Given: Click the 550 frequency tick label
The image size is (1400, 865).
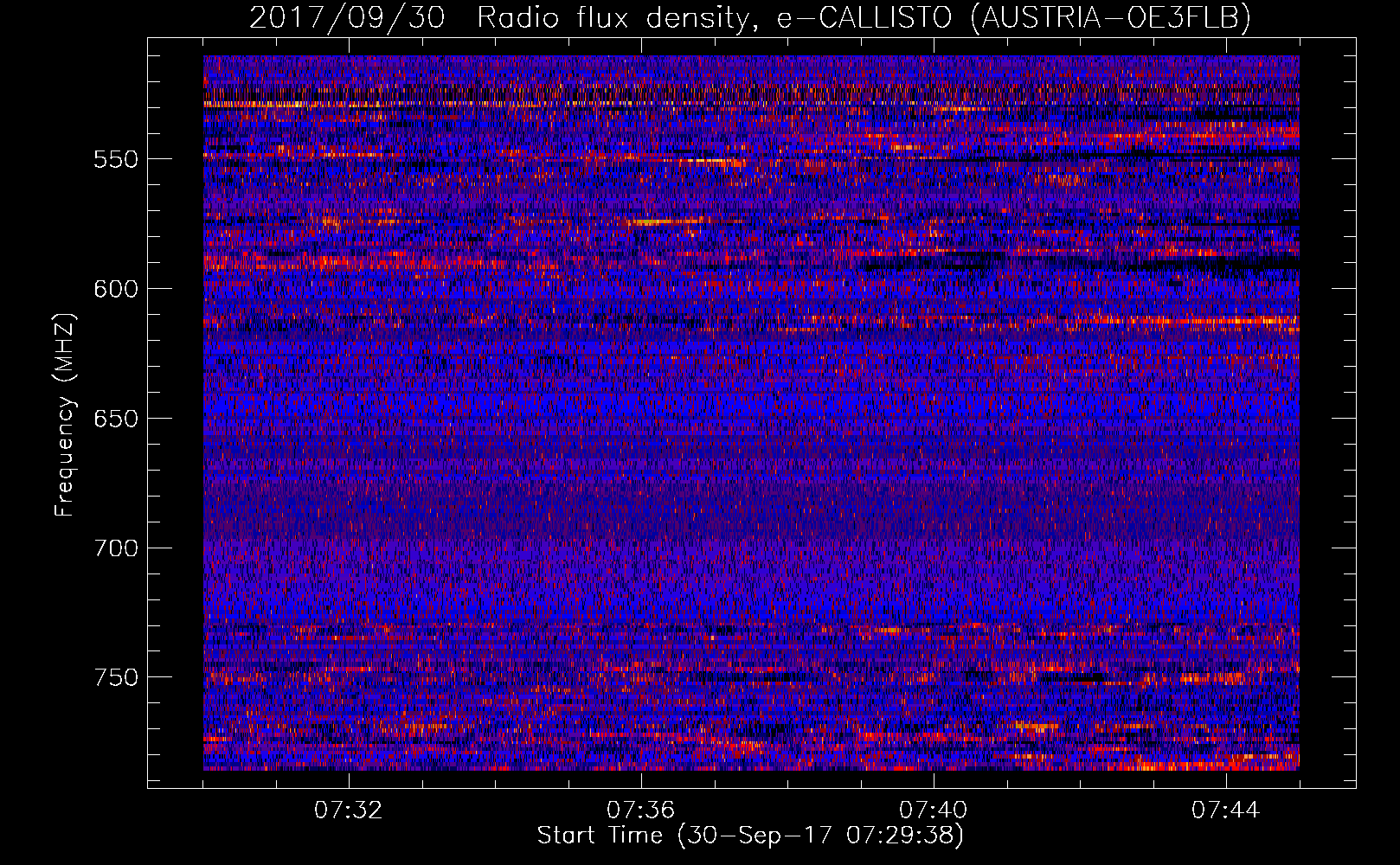Looking at the screenshot, I should 116,159.
